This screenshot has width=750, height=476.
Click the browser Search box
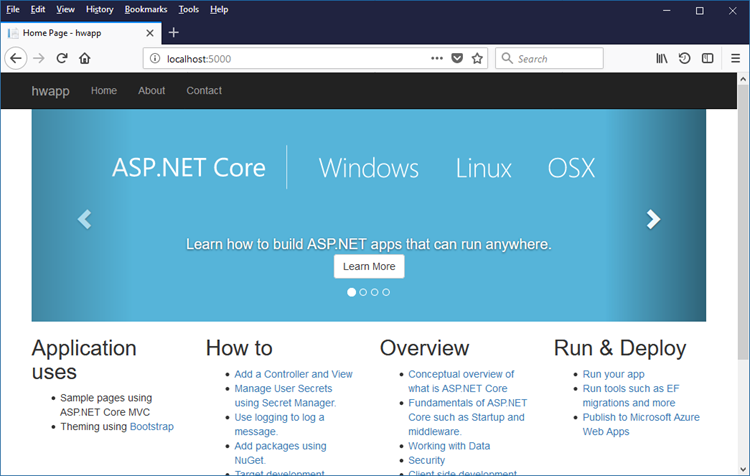pos(549,58)
